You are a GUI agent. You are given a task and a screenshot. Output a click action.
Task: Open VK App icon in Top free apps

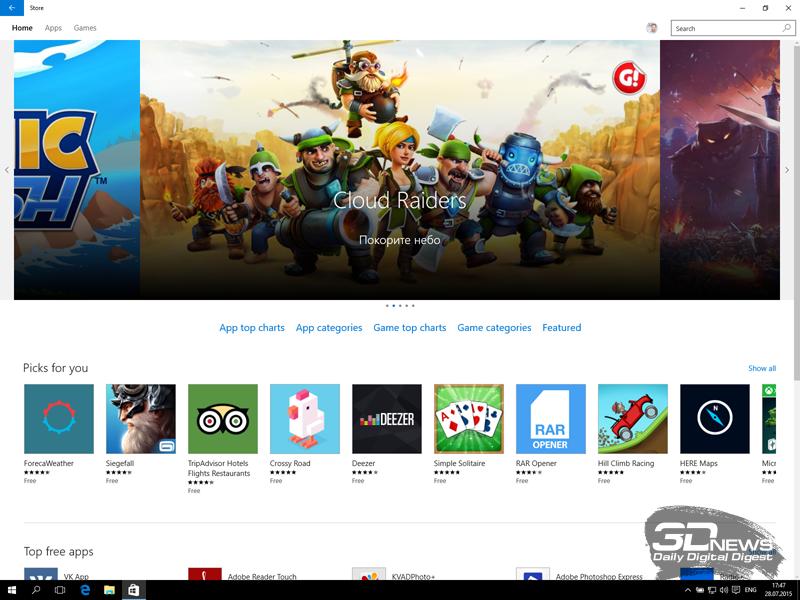(x=41, y=573)
